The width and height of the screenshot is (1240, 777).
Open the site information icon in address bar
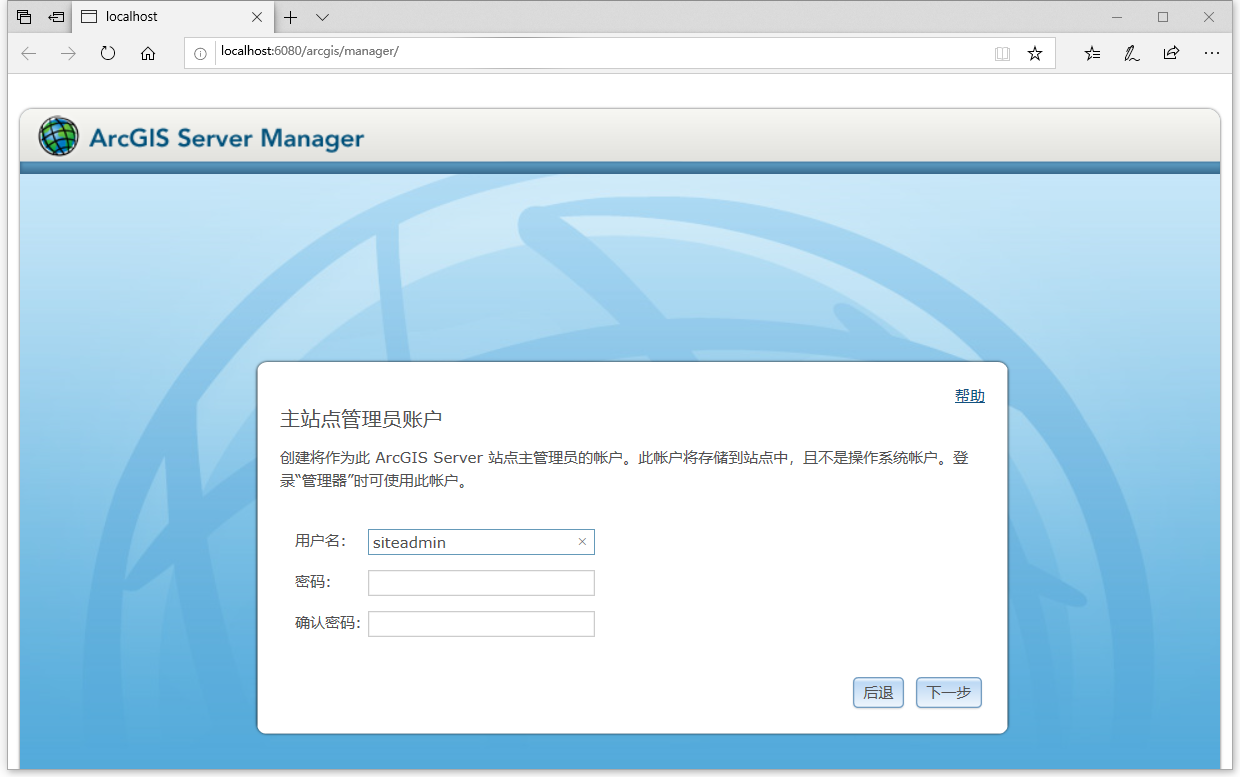pyautogui.click(x=201, y=53)
